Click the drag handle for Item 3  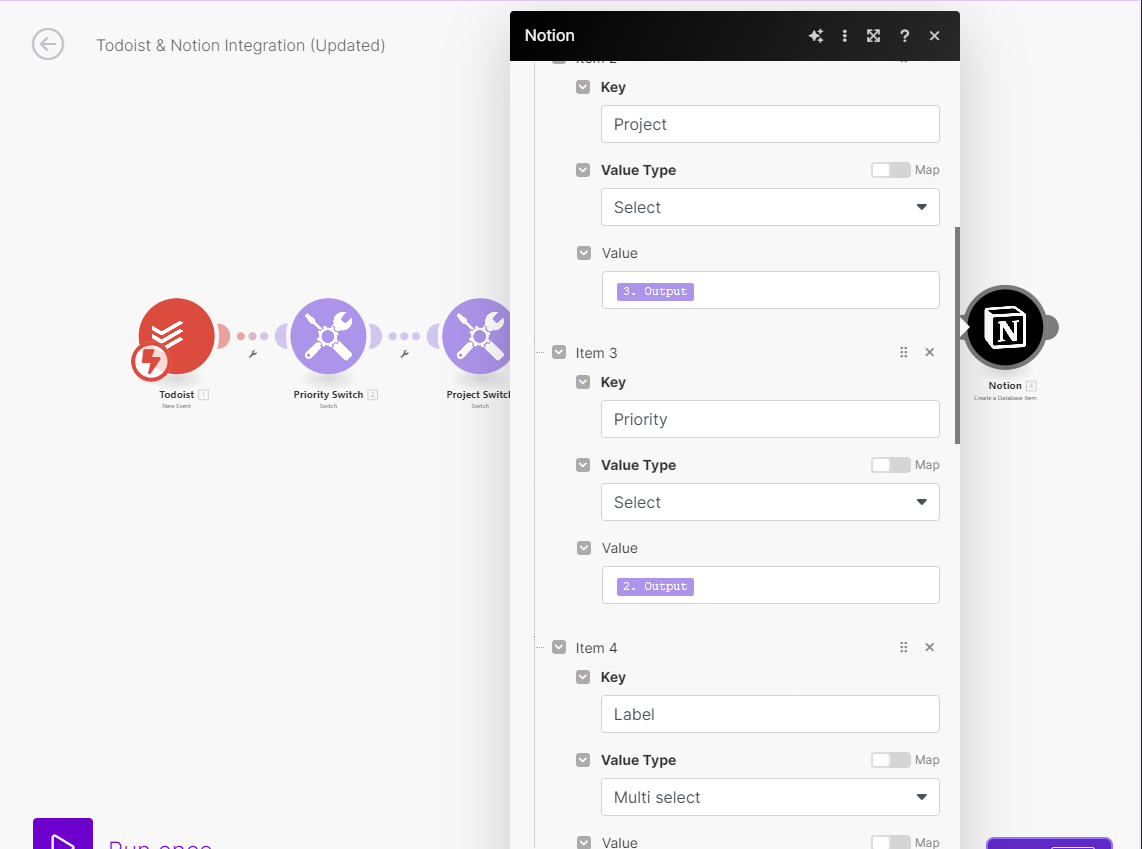point(904,352)
